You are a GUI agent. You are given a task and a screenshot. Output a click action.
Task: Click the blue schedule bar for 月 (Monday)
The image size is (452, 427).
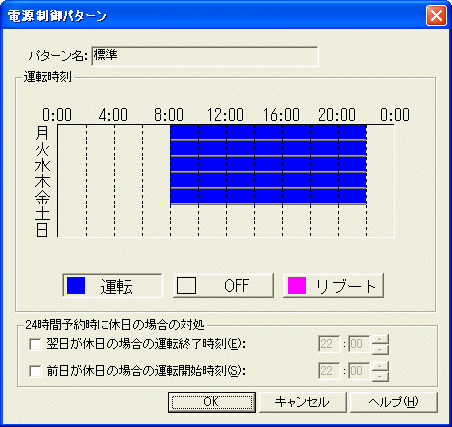tap(268, 132)
